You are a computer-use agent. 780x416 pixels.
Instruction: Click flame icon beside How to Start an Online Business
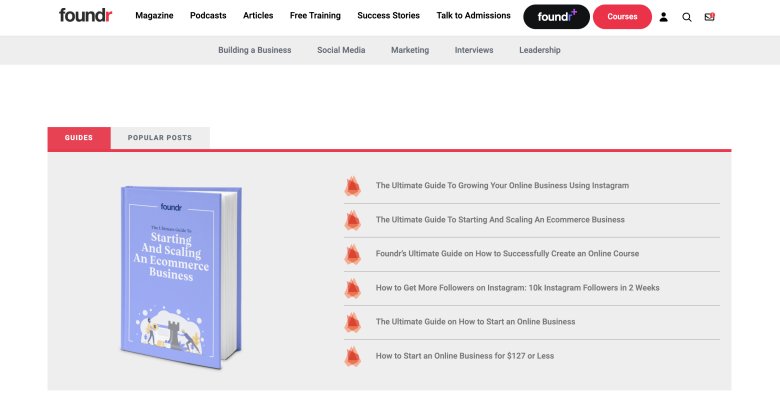(x=353, y=322)
